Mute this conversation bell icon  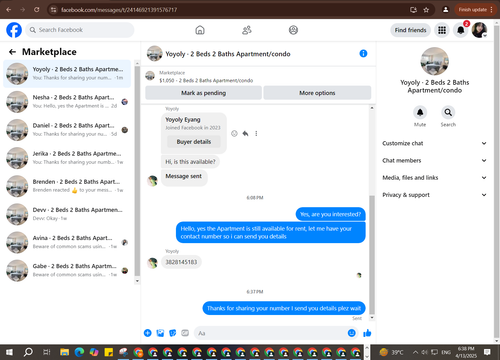[420, 113]
